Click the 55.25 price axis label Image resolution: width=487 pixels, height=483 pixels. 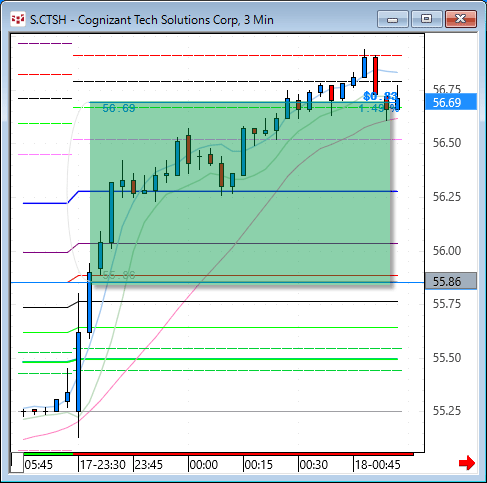click(x=447, y=411)
